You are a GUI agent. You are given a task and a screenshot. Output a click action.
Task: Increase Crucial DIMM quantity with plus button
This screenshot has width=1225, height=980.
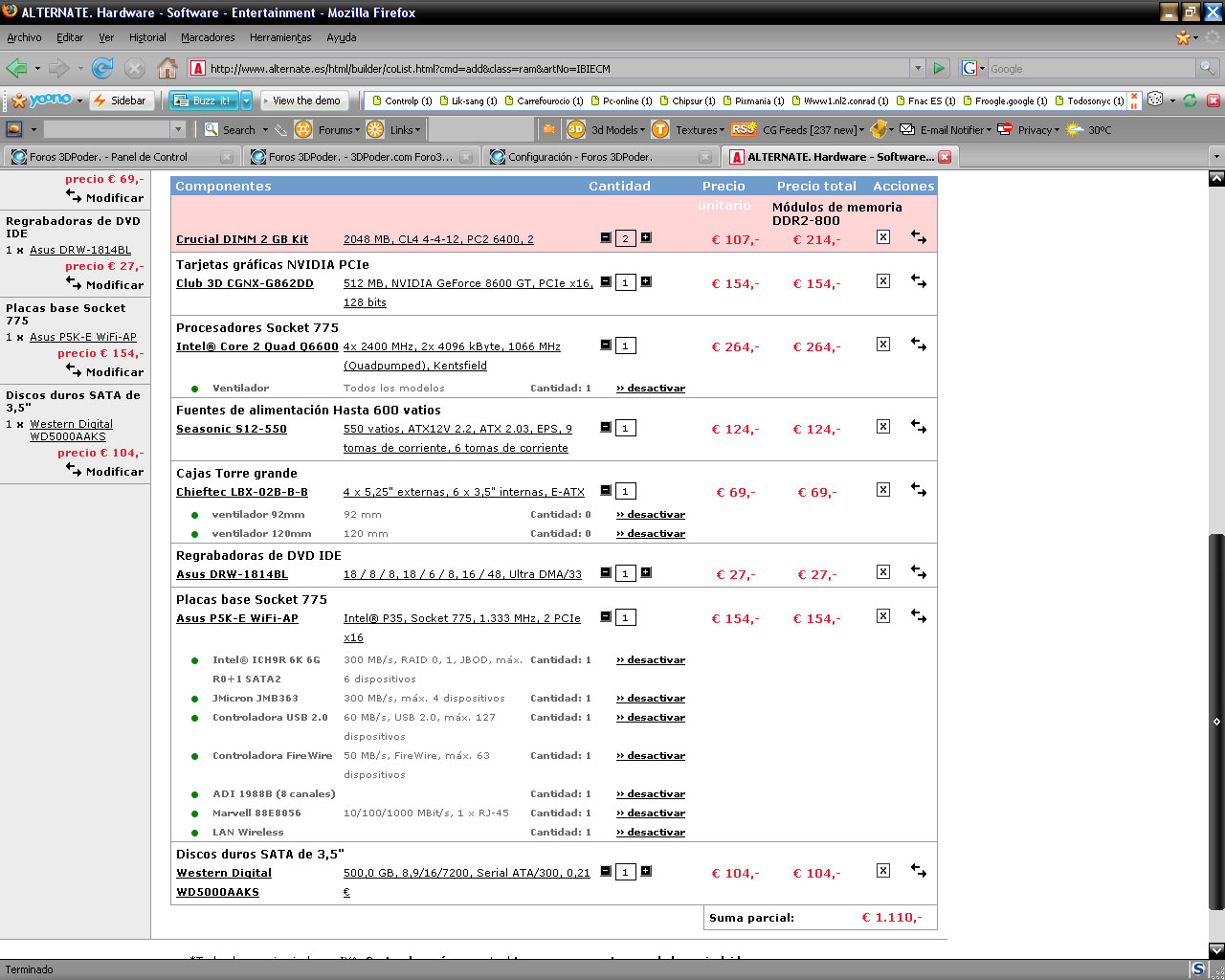pos(646,237)
